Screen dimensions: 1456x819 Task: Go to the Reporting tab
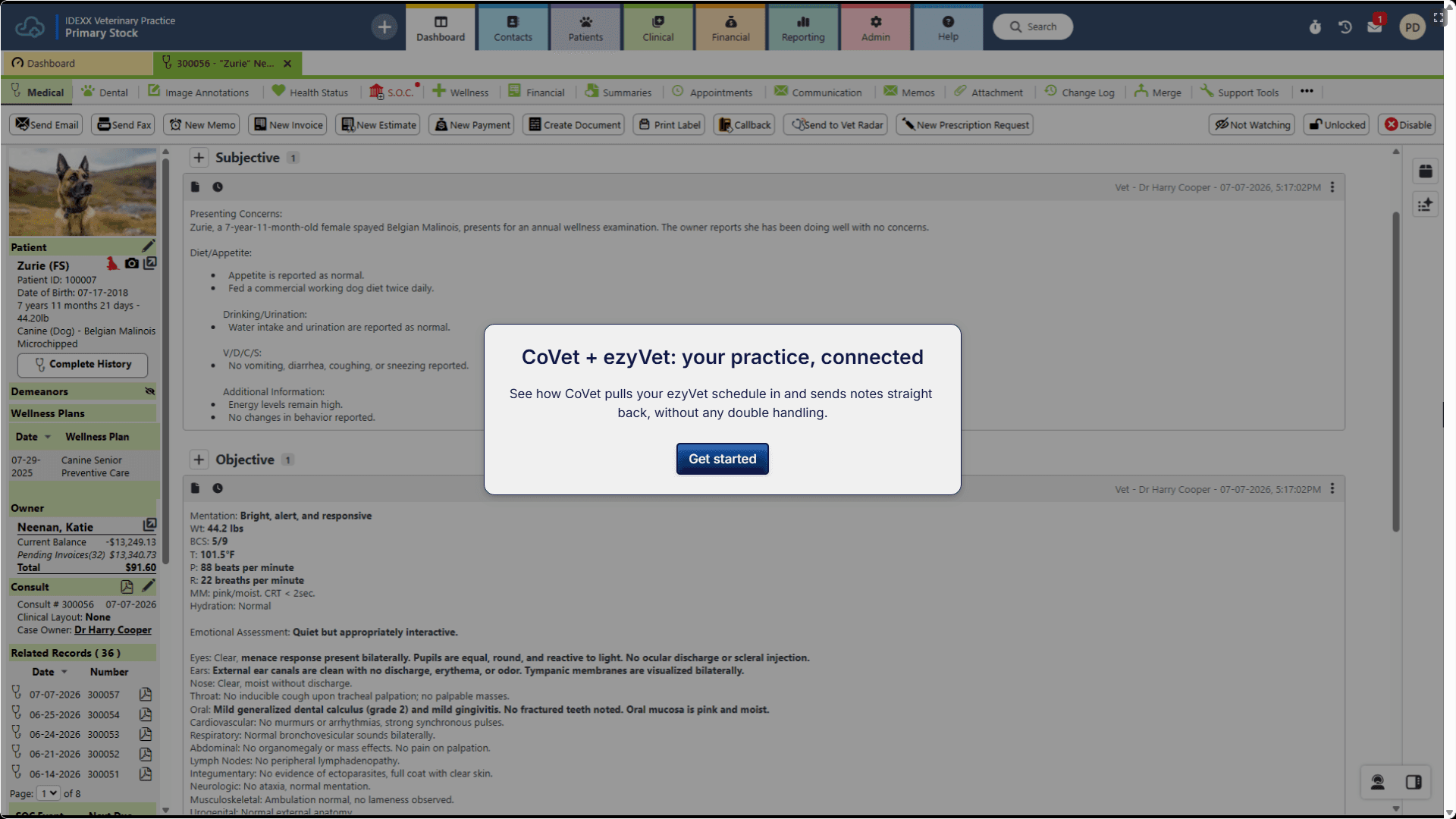click(803, 28)
